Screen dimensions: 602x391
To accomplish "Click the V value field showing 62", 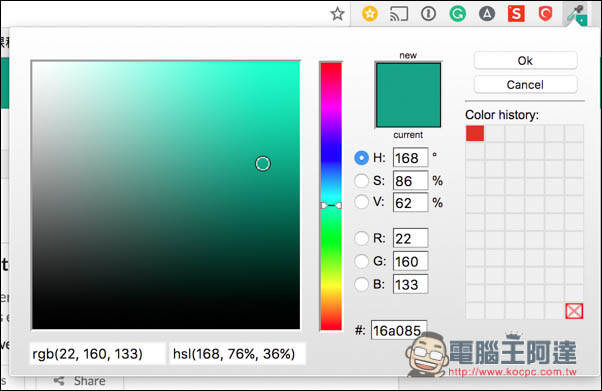I will pos(410,202).
